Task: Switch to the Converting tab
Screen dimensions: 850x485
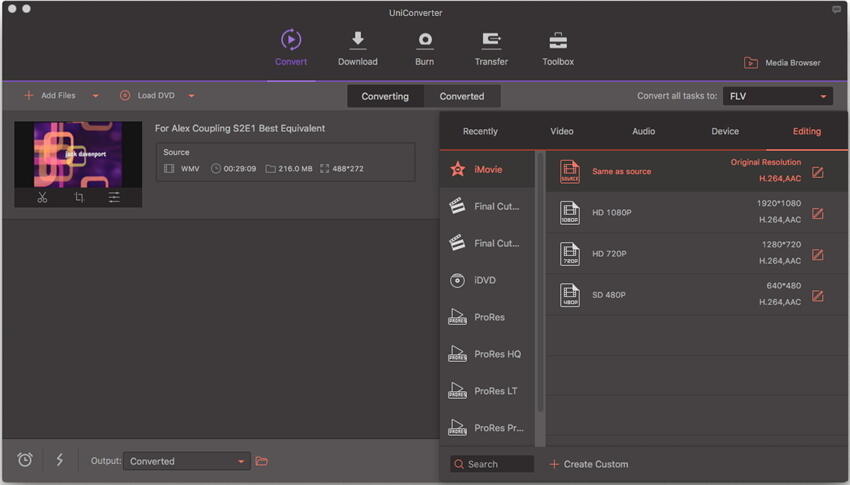Action: coord(385,96)
